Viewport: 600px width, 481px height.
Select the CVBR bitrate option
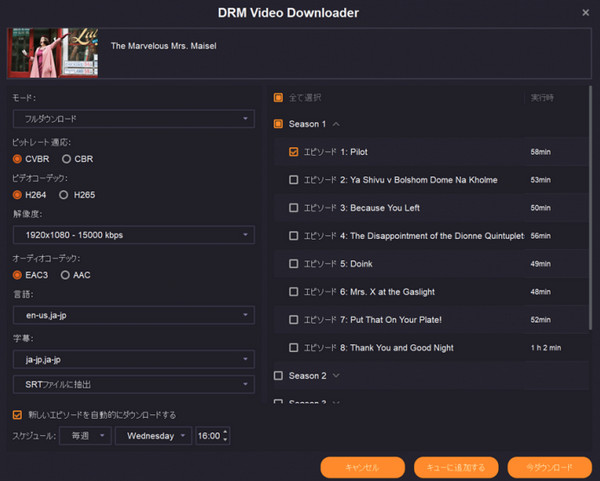31,159
